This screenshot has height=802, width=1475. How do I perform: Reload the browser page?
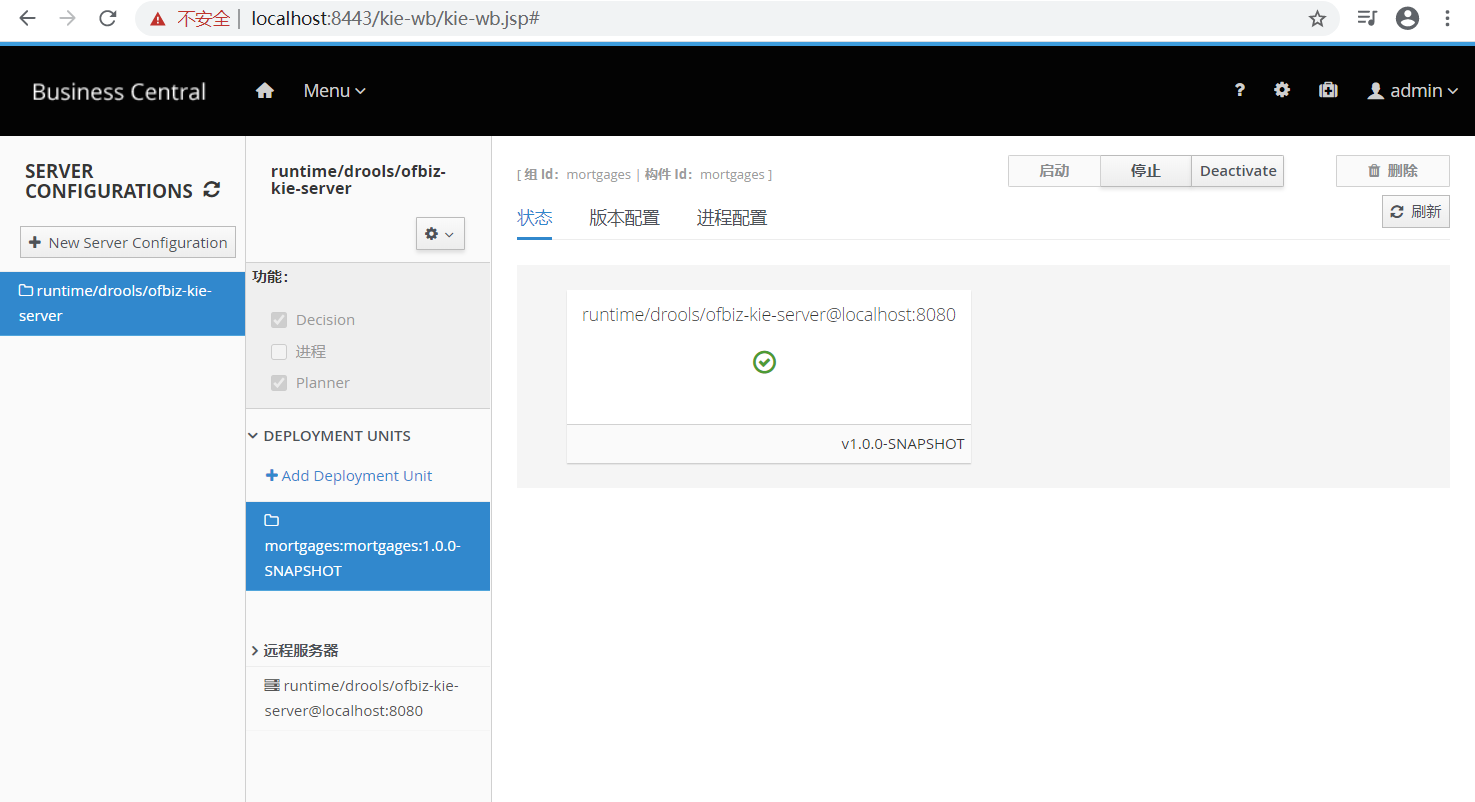coord(108,18)
